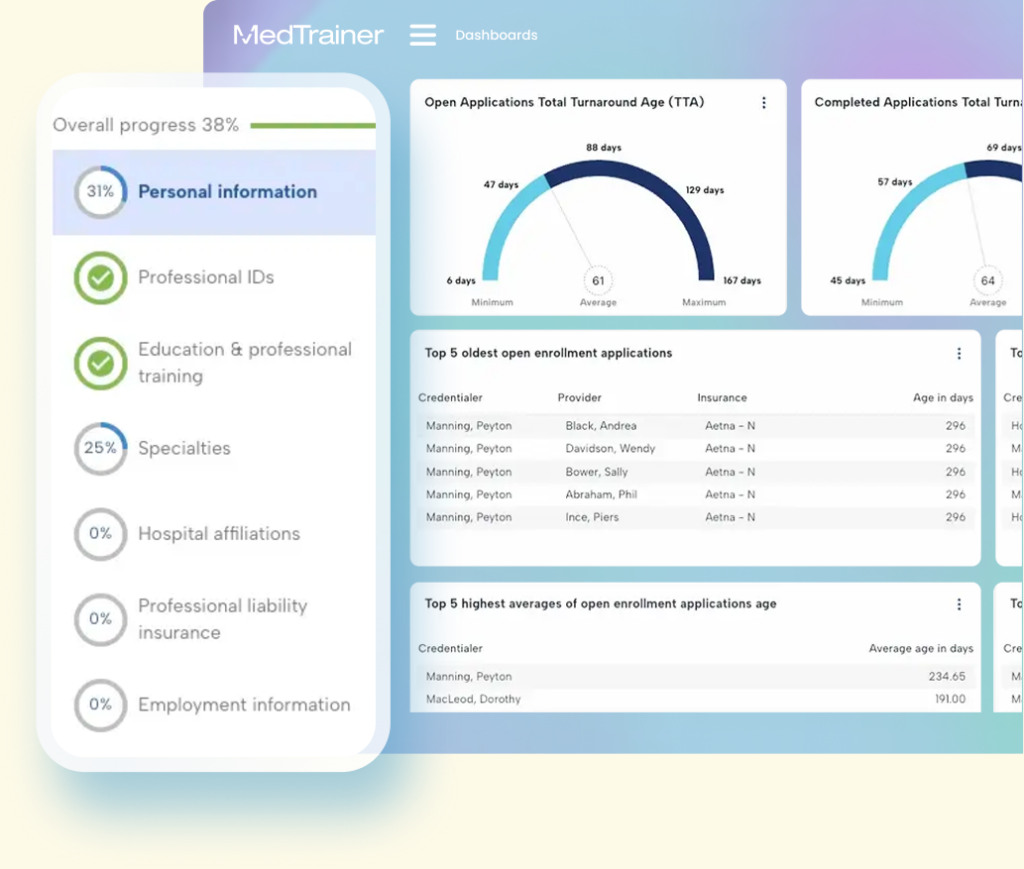Click MacLeod, Dorothy in averages table
Viewport: 1024px width, 869px height.
(x=473, y=699)
